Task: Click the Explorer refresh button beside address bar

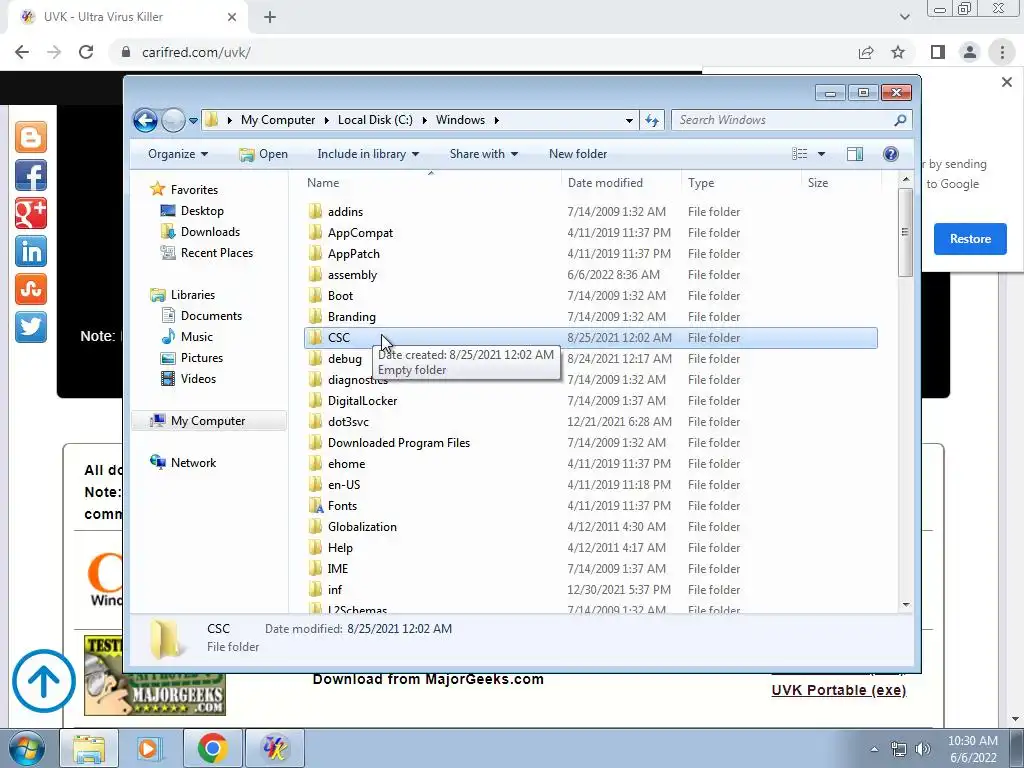Action: click(x=652, y=120)
